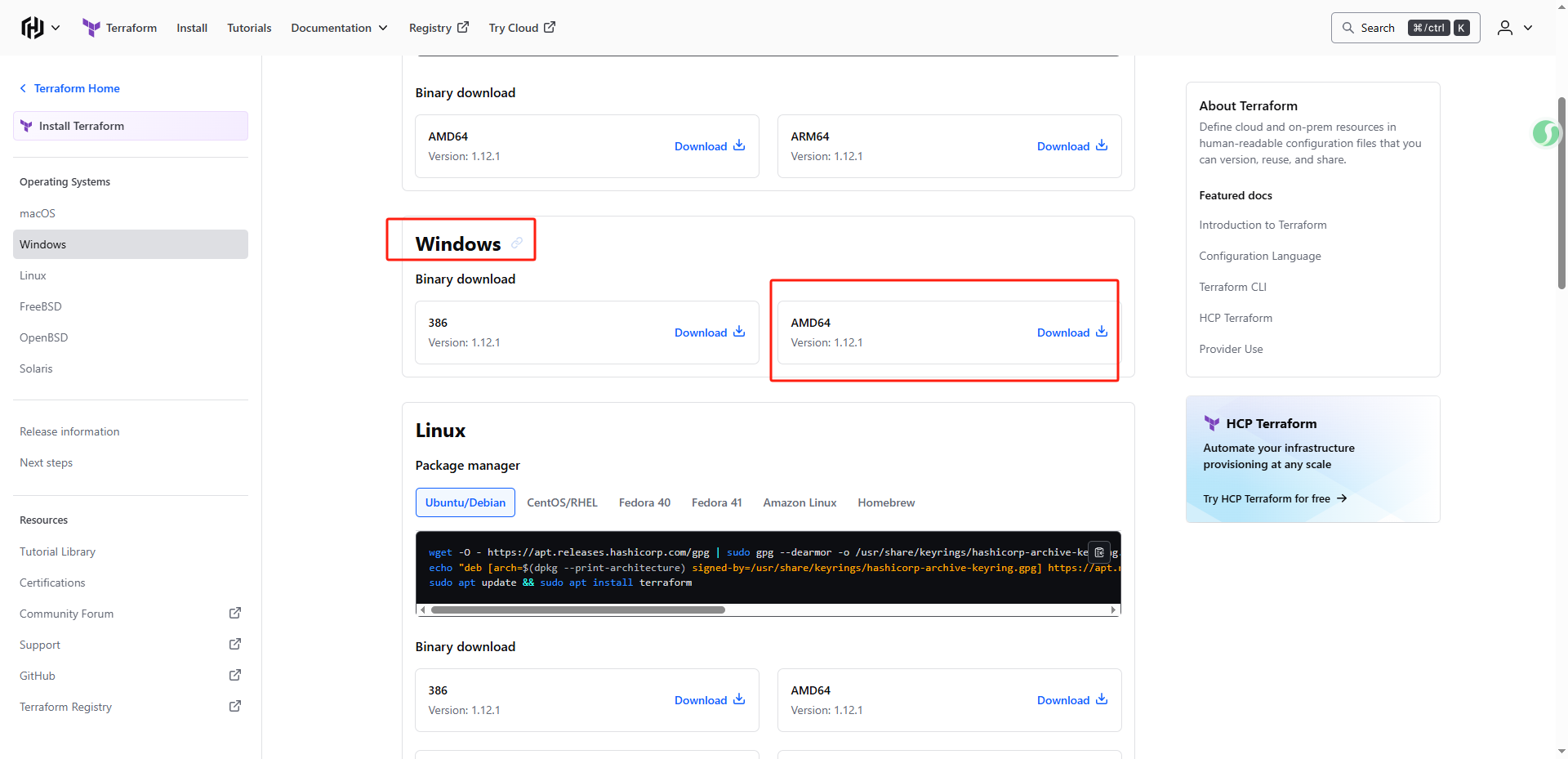Jump to Linux section in sidebar
Image resolution: width=1568 pixels, height=759 pixels.
(33, 275)
